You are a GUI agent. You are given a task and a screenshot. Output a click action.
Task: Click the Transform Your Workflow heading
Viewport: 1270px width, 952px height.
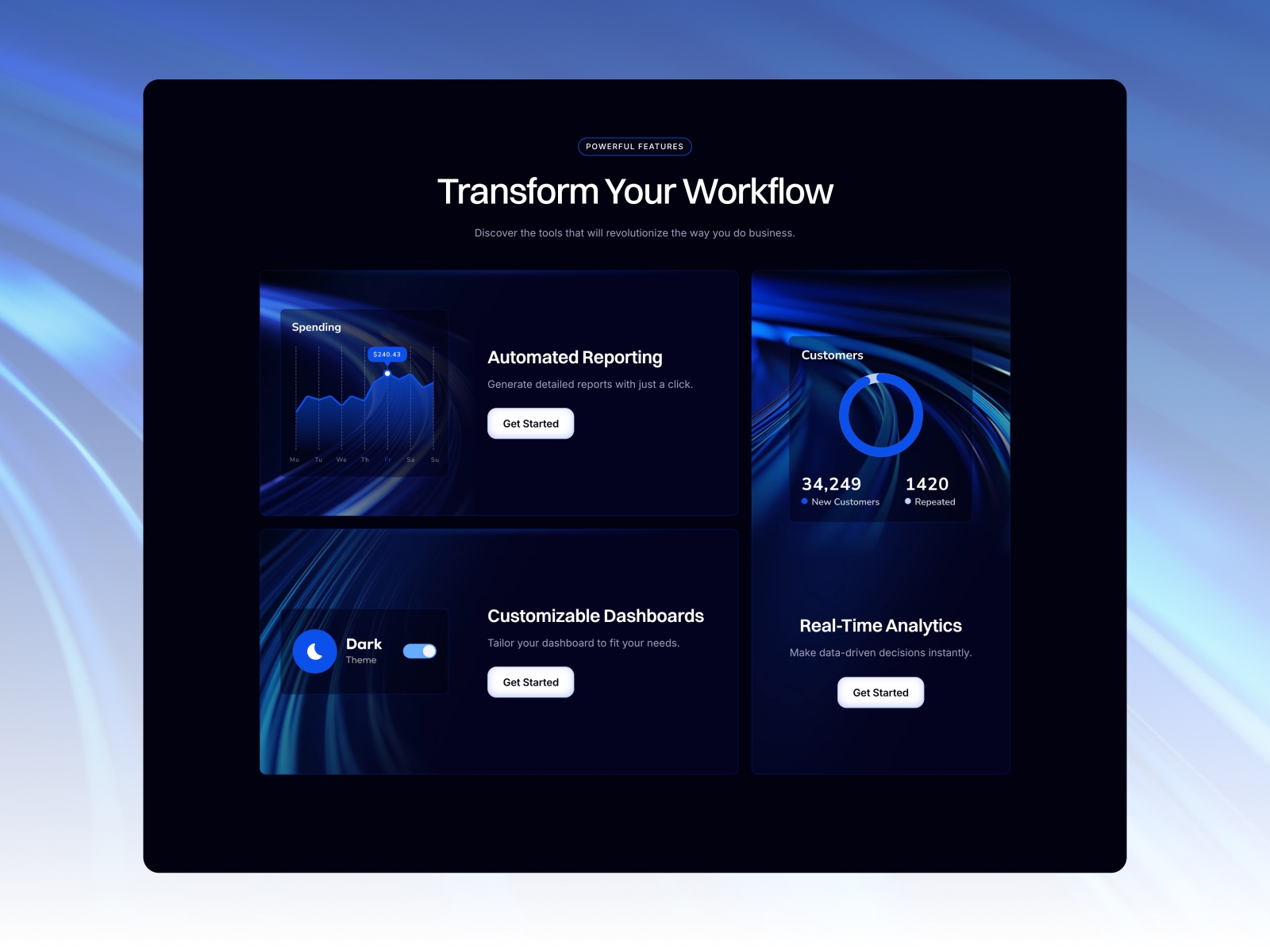click(x=634, y=190)
